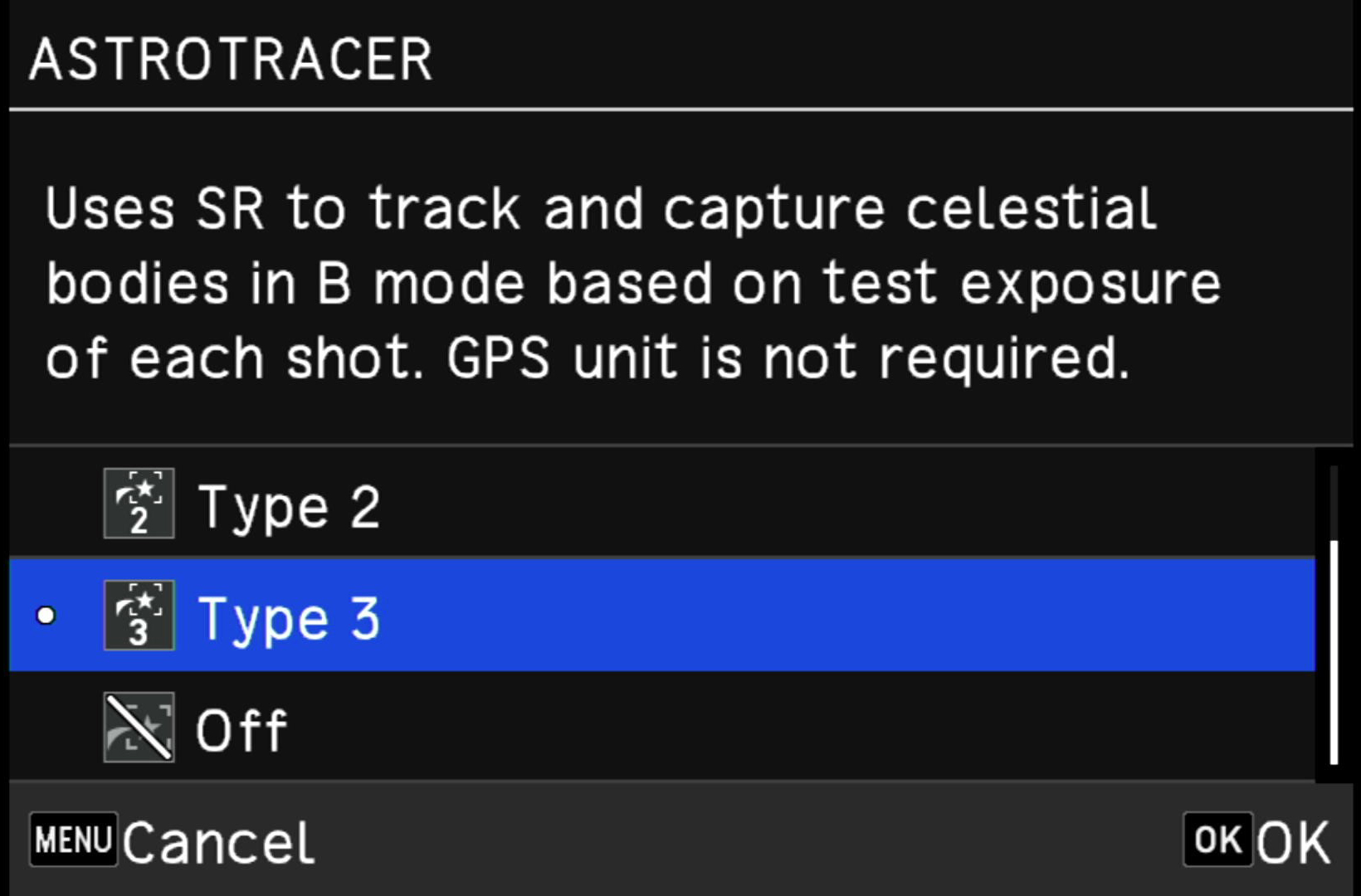Click the 'Type 2' text label
The width and height of the screenshot is (1361, 896).
[x=289, y=507]
